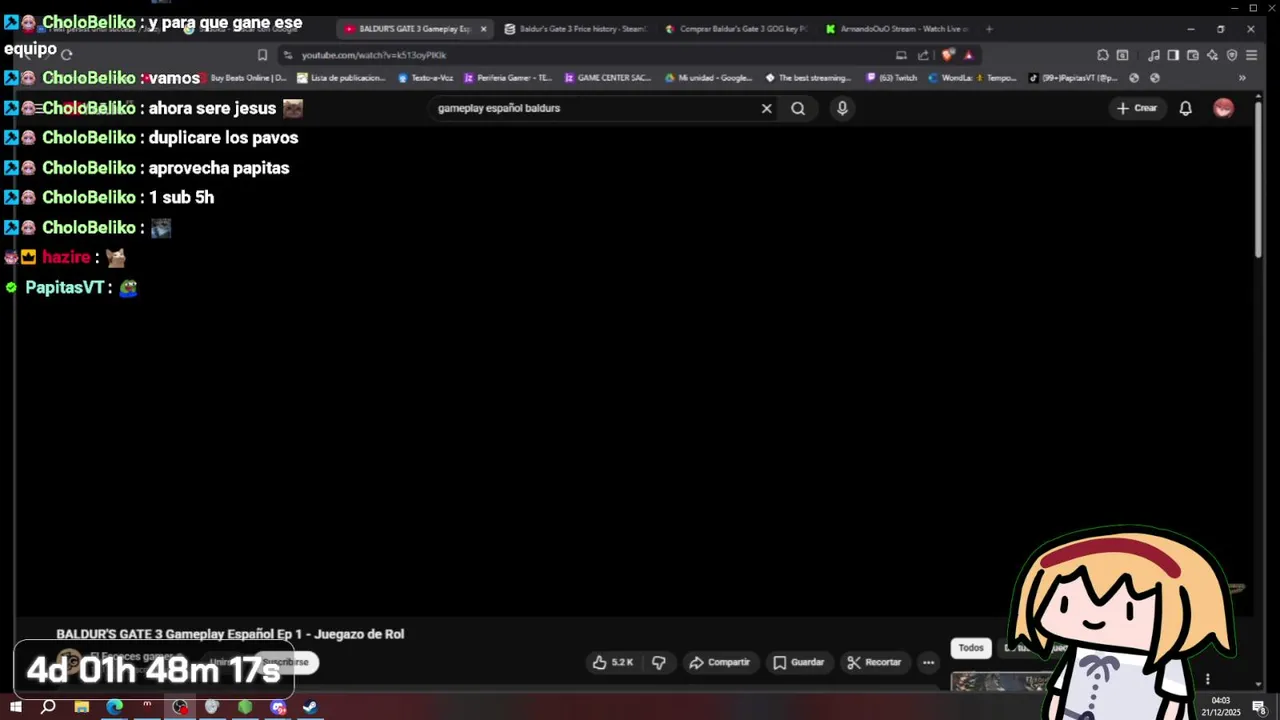This screenshot has width=1280, height=720.
Task: Open the YouTube account avatar menu
Action: pos(1223,108)
